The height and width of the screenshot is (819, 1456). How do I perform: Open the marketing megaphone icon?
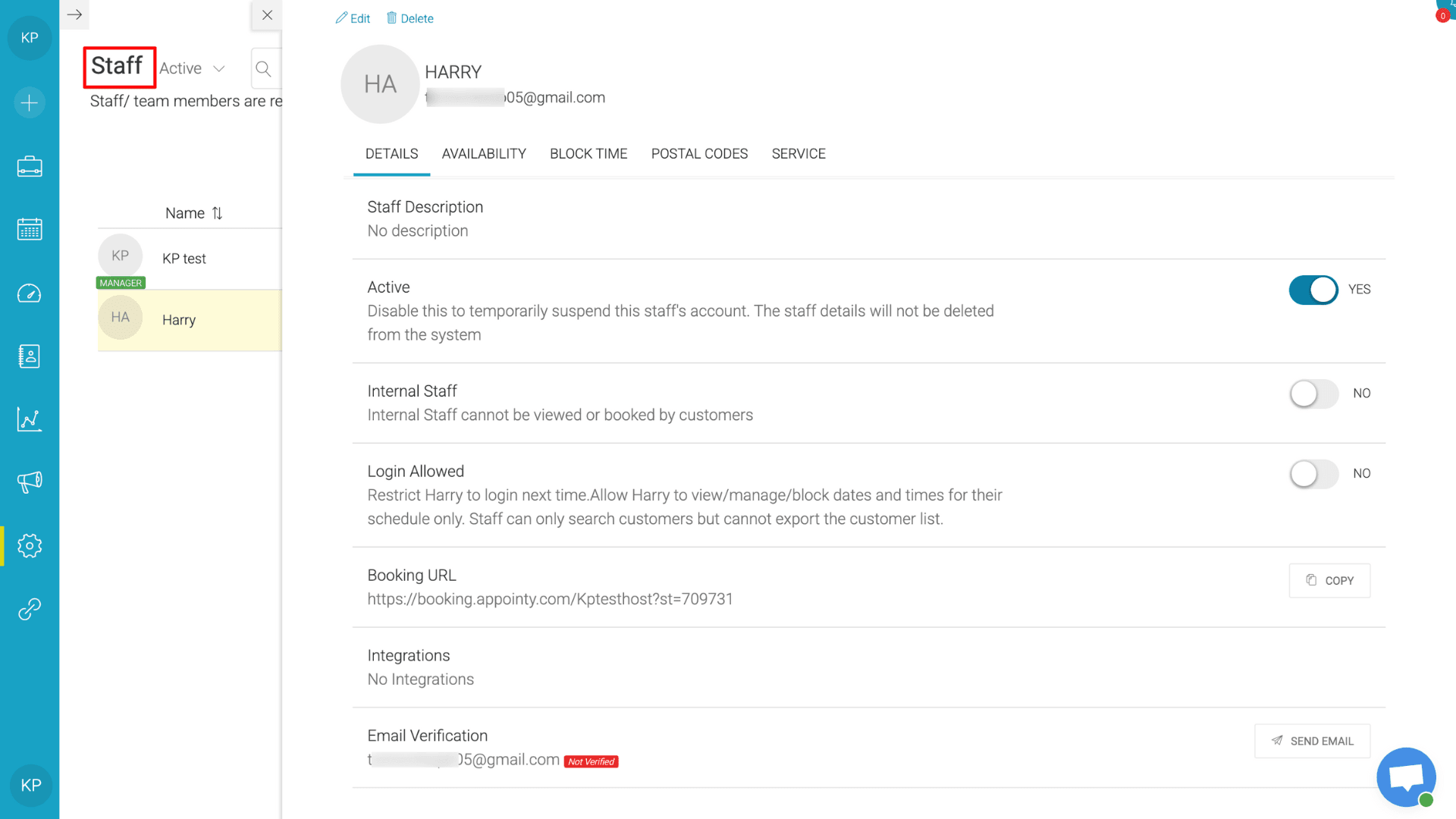[30, 482]
